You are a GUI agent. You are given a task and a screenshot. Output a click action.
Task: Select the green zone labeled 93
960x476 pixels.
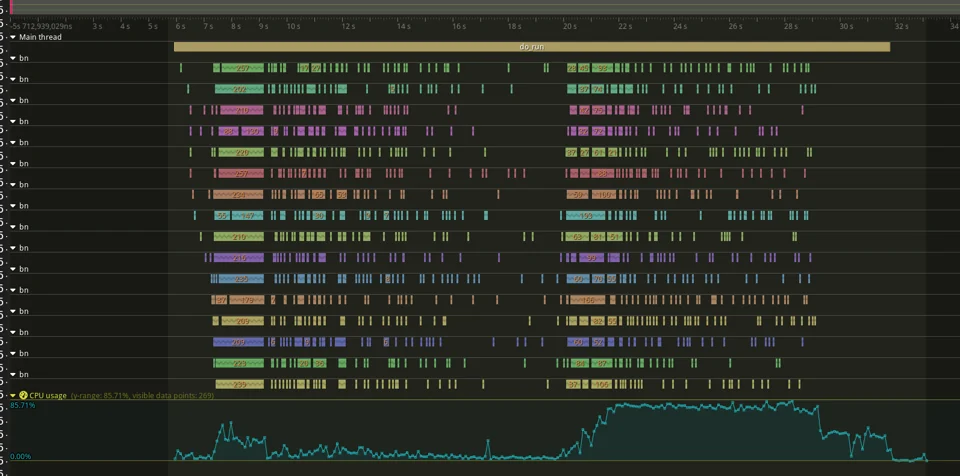pos(602,68)
